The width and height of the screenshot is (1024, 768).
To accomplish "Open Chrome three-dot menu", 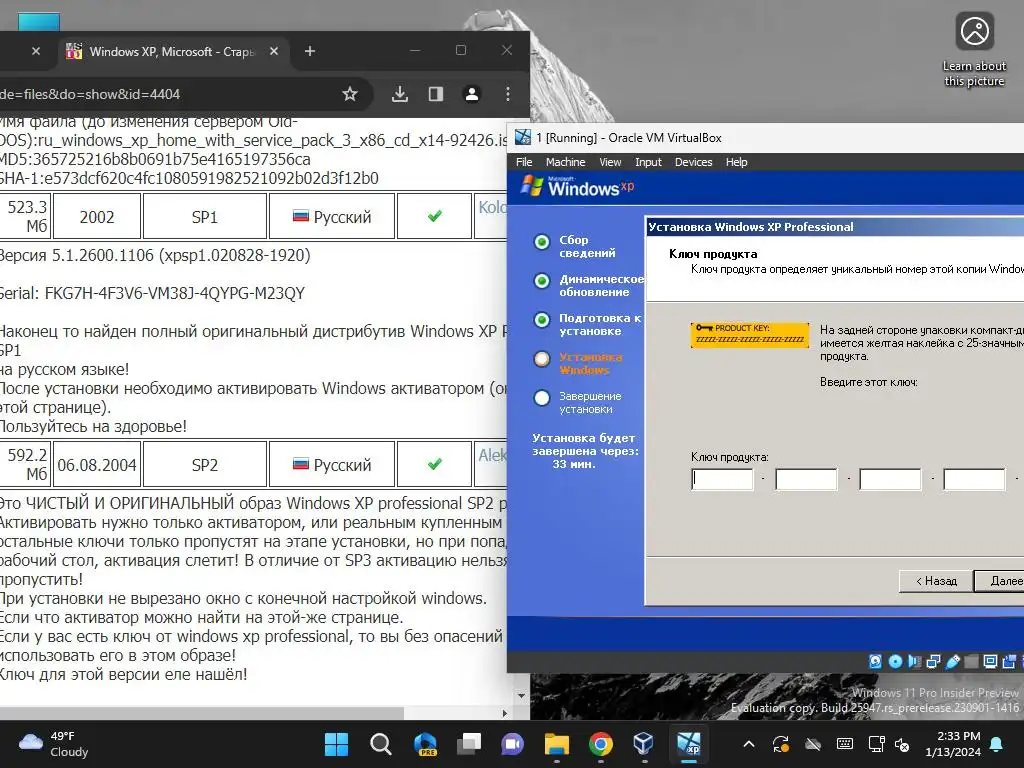I will coord(507,94).
